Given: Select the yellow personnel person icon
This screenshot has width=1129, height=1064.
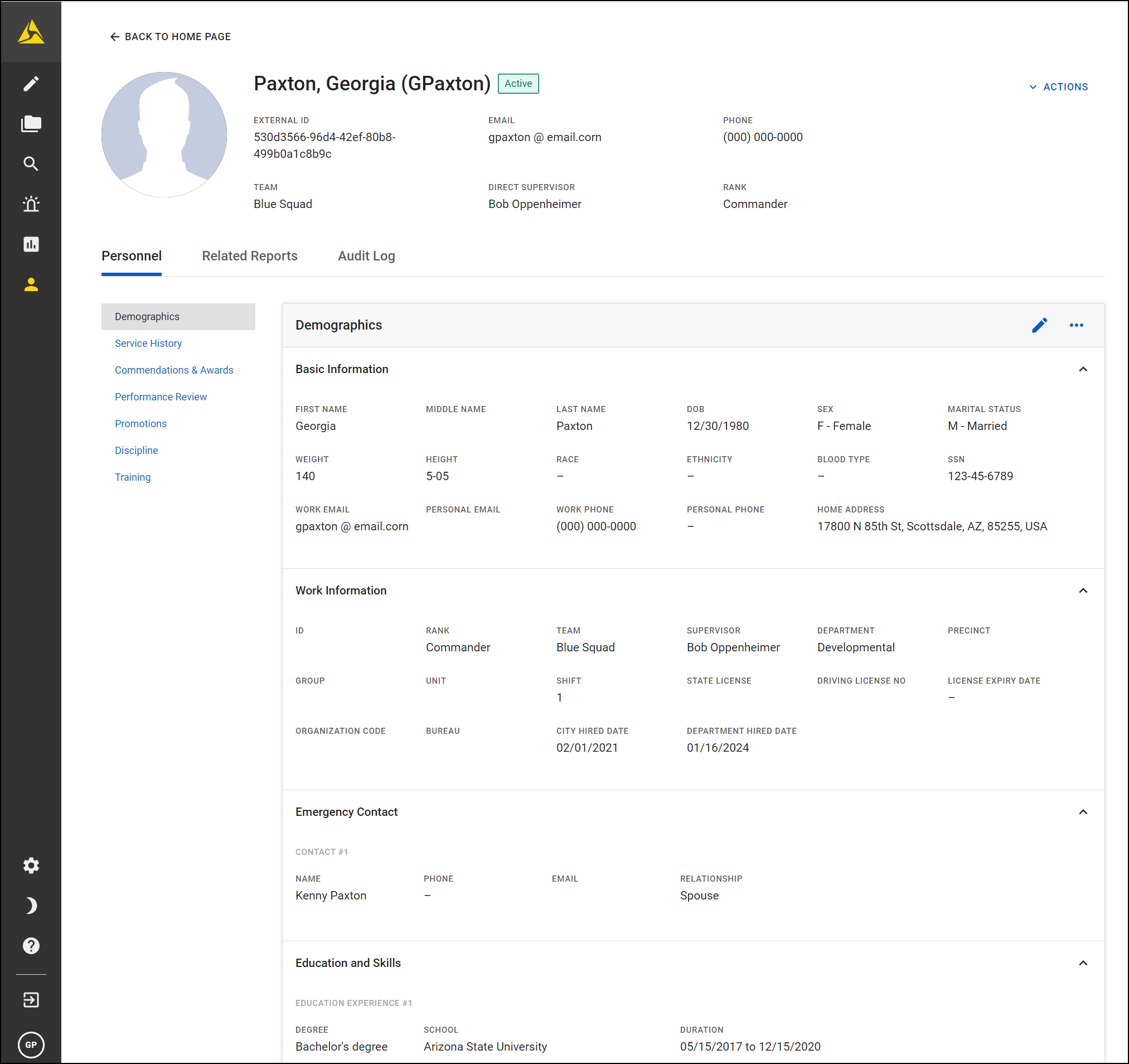Looking at the screenshot, I should click(x=31, y=284).
